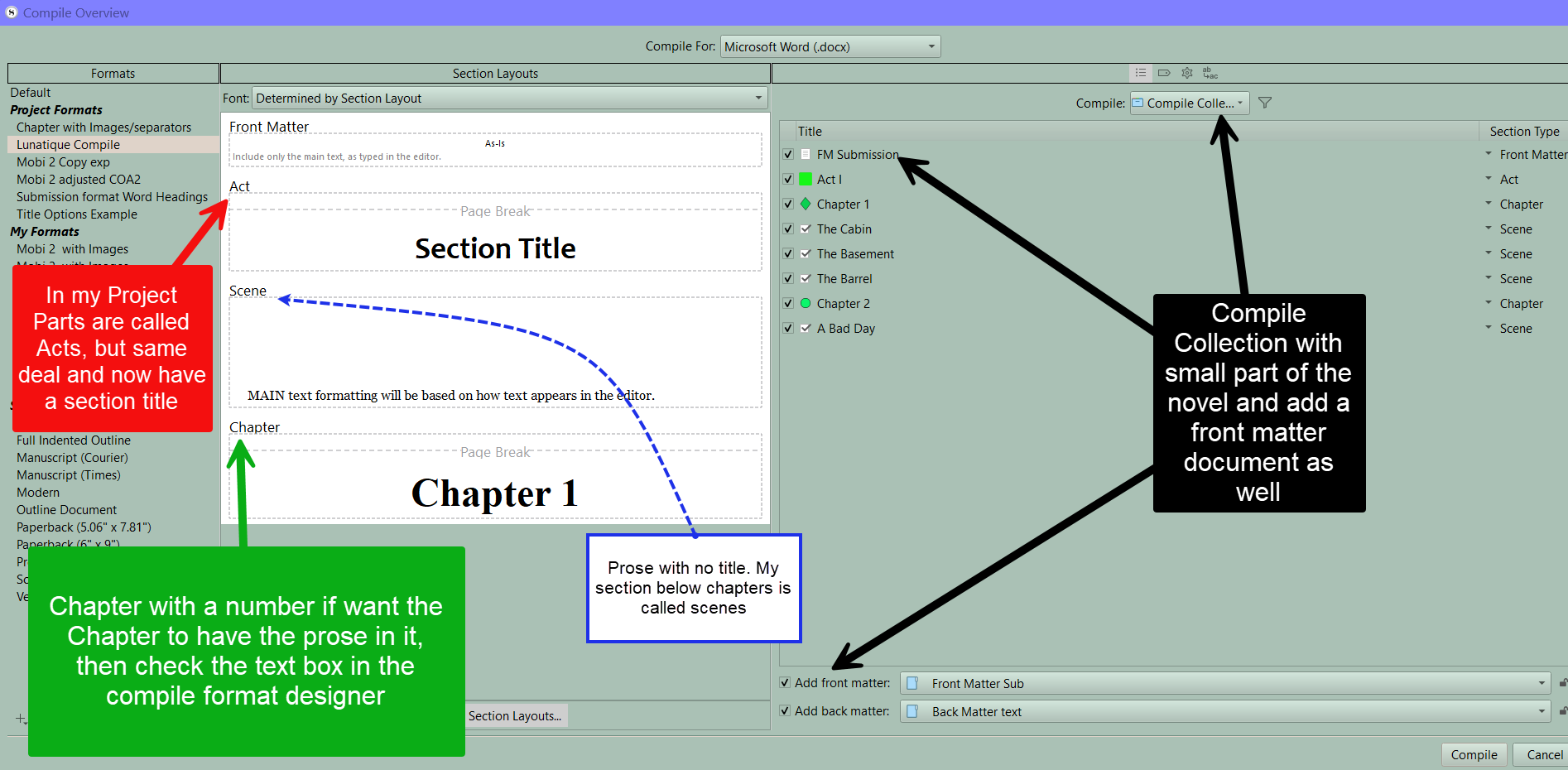The height and width of the screenshot is (770, 1568).
Task: Select Lunatique Compile format
Action: (68, 145)
